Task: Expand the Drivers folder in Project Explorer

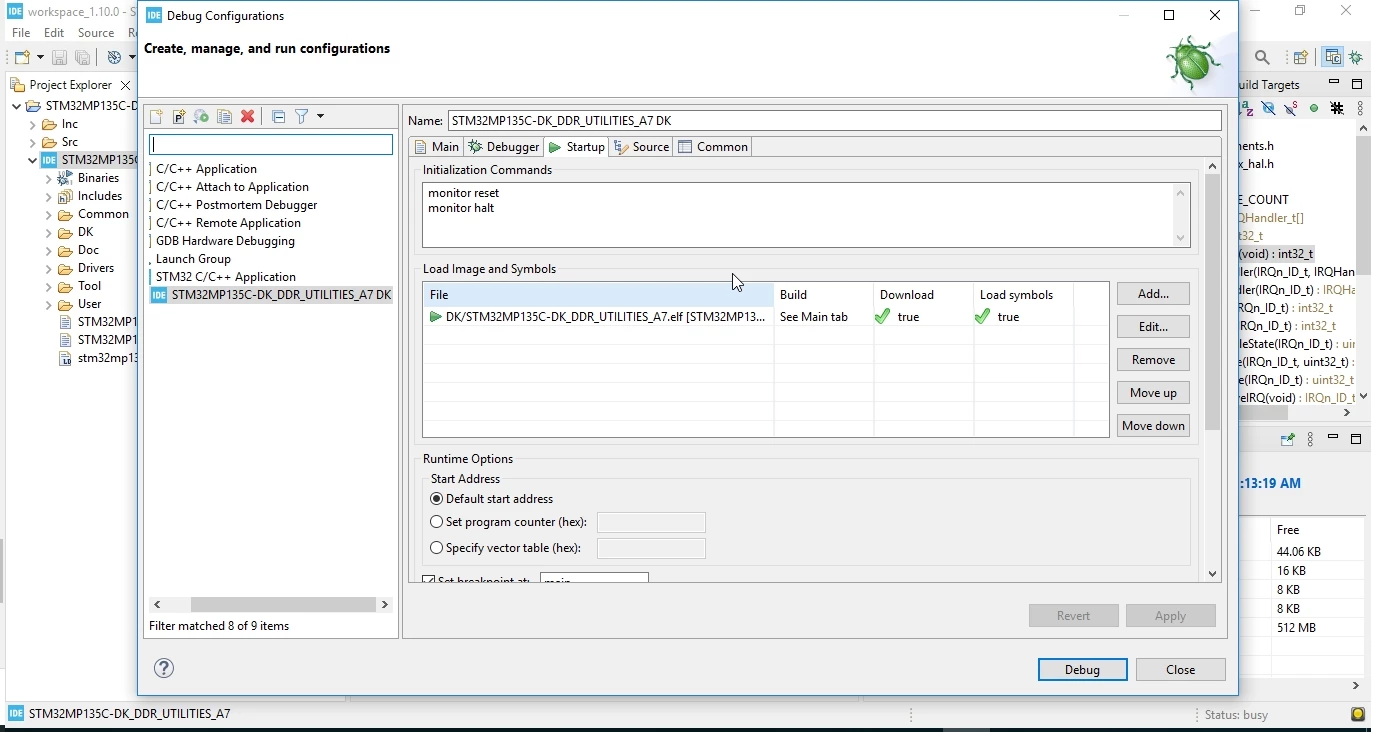Action: tap(48, 268)
